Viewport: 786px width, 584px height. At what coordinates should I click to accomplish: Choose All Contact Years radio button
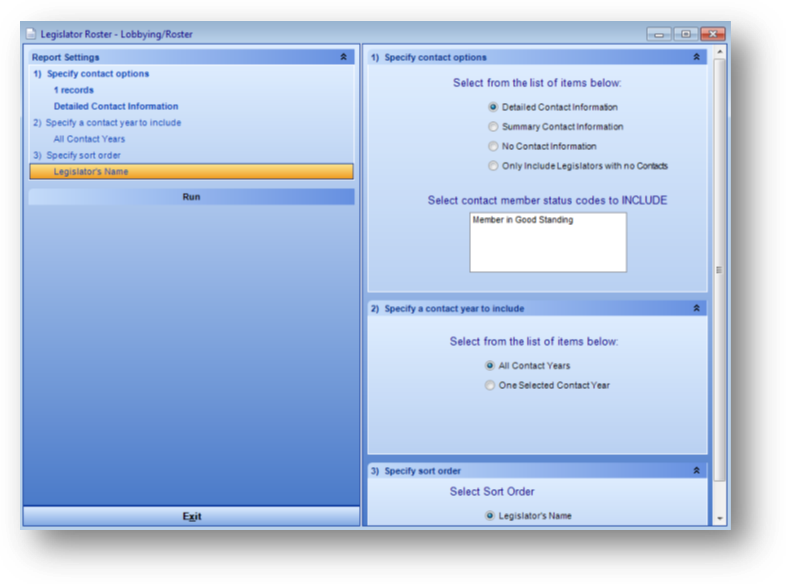[x=490, y=366]
